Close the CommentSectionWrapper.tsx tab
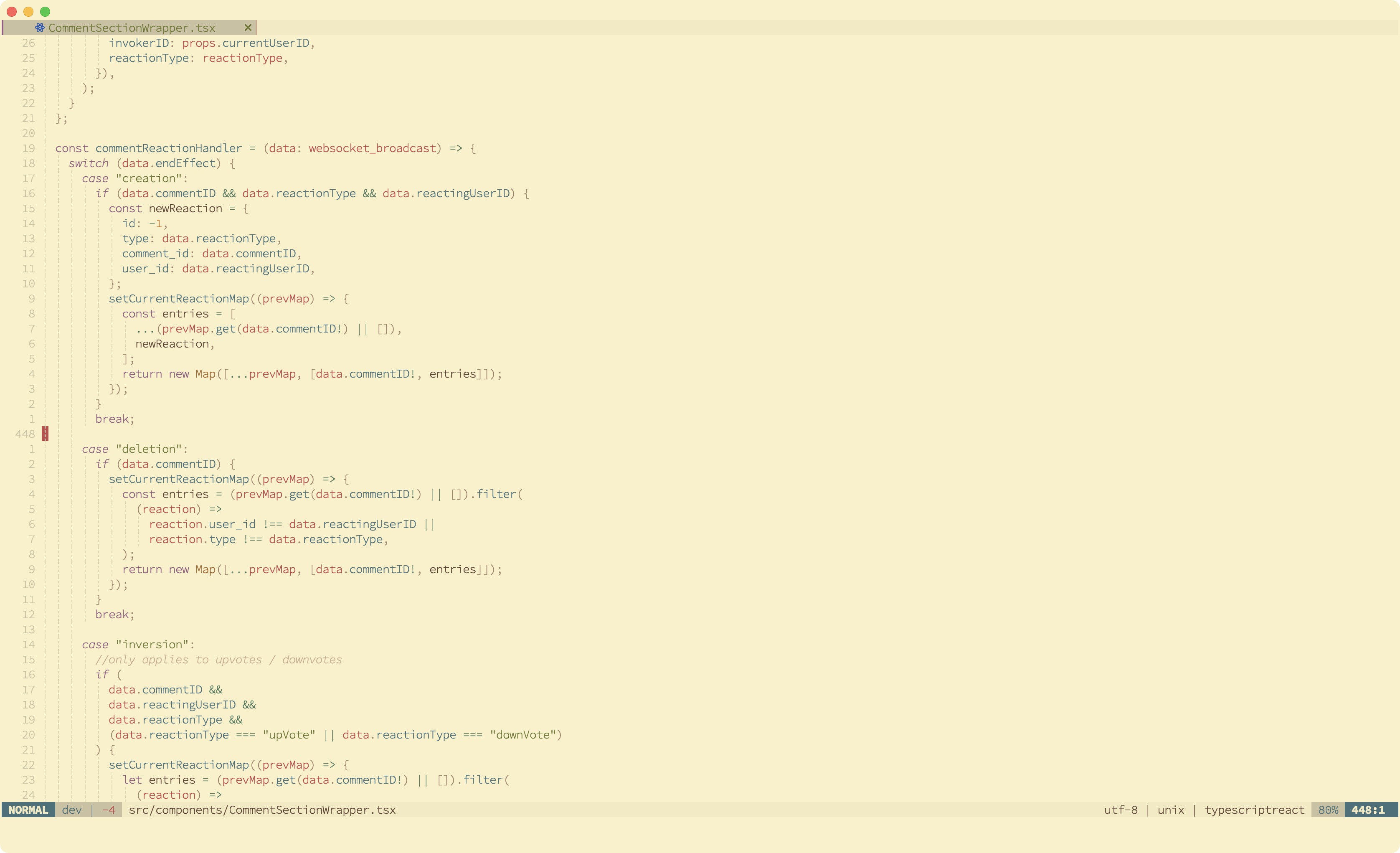 248,27
